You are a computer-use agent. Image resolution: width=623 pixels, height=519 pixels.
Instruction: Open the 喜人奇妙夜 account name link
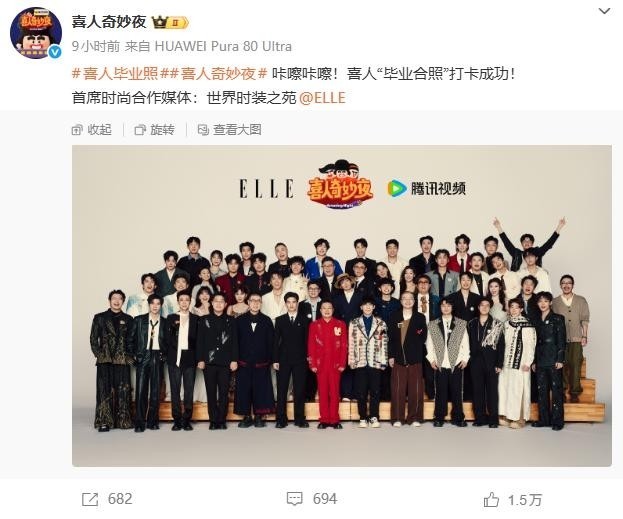pos(109,22)
